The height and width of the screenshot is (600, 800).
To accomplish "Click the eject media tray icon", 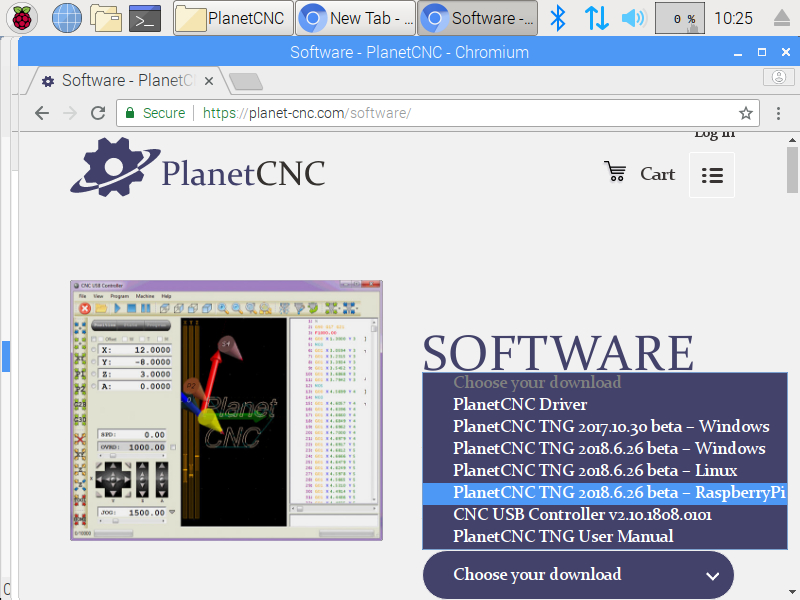I will (782, 18).
